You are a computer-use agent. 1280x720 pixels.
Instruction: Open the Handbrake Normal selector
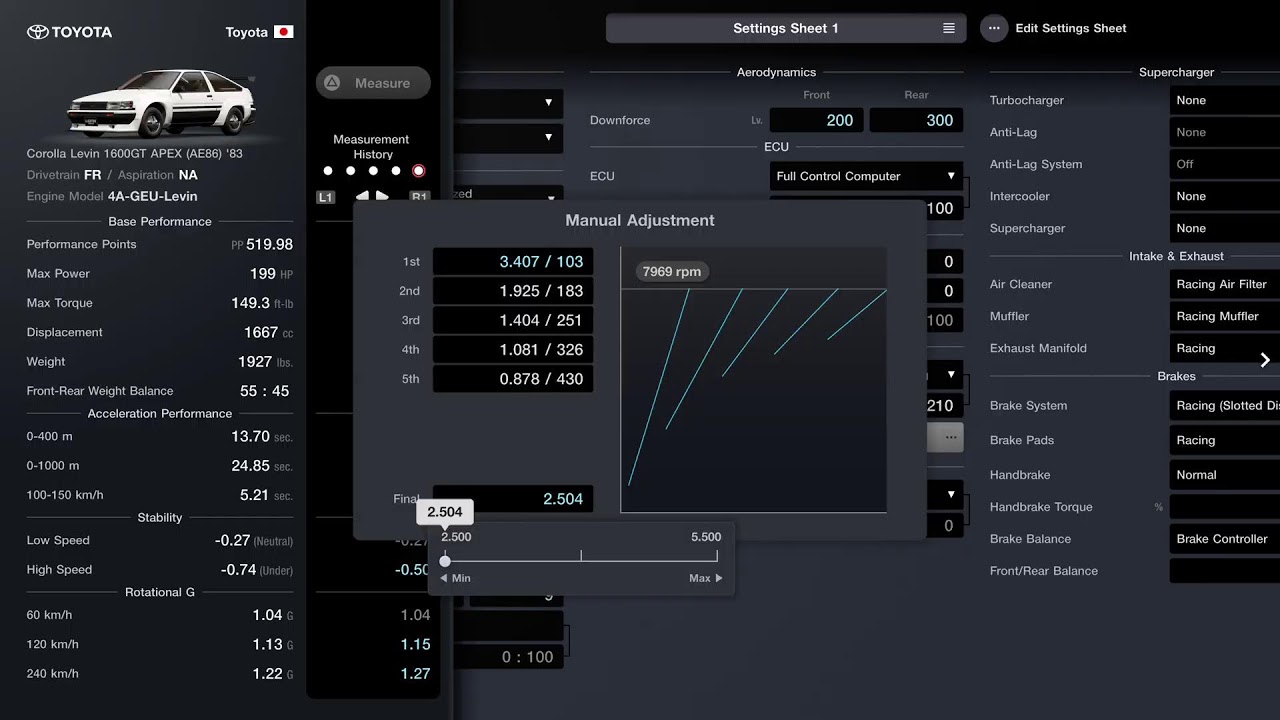click(1225, 475)
